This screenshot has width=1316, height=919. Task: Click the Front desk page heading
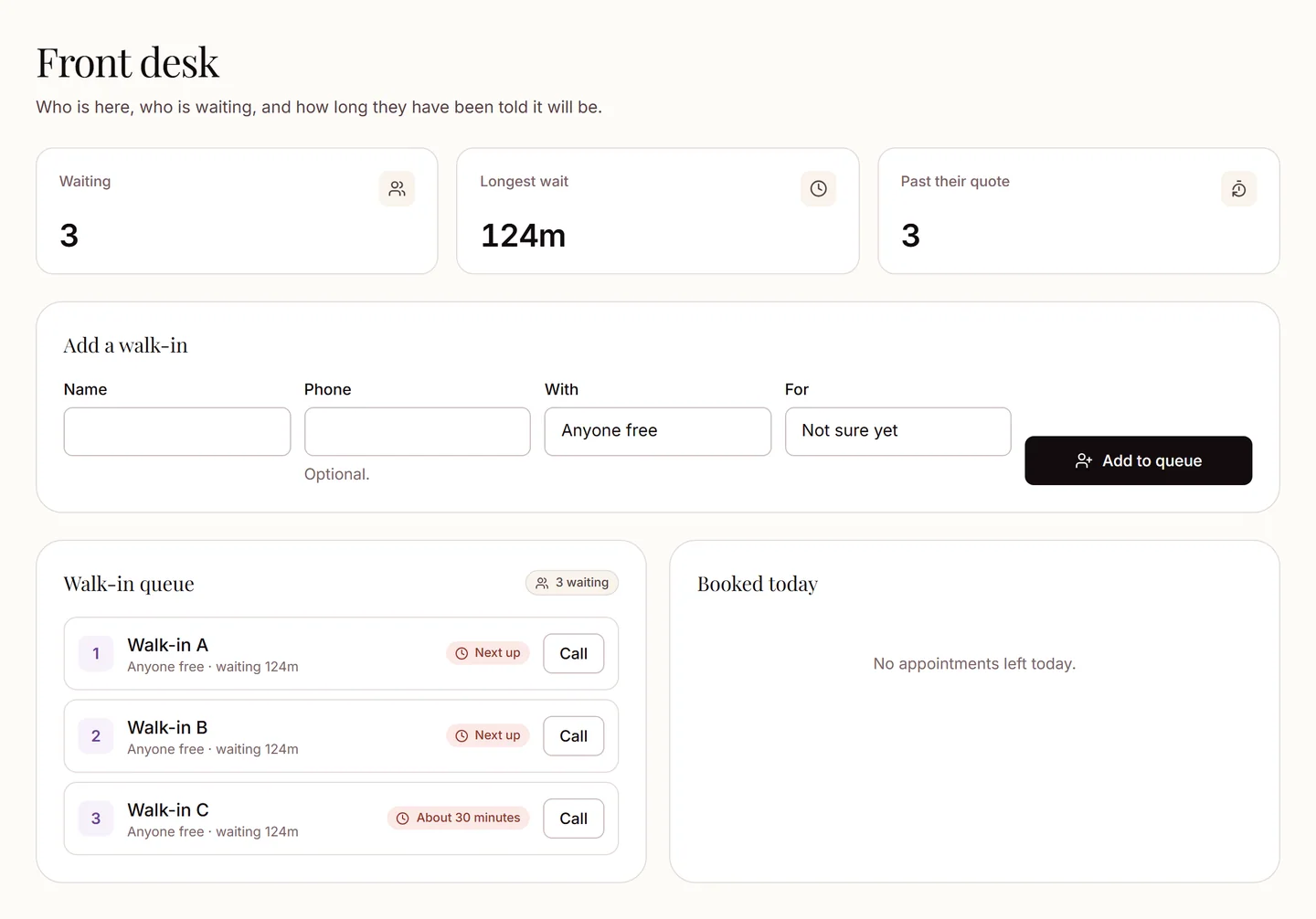pos(127,63)
